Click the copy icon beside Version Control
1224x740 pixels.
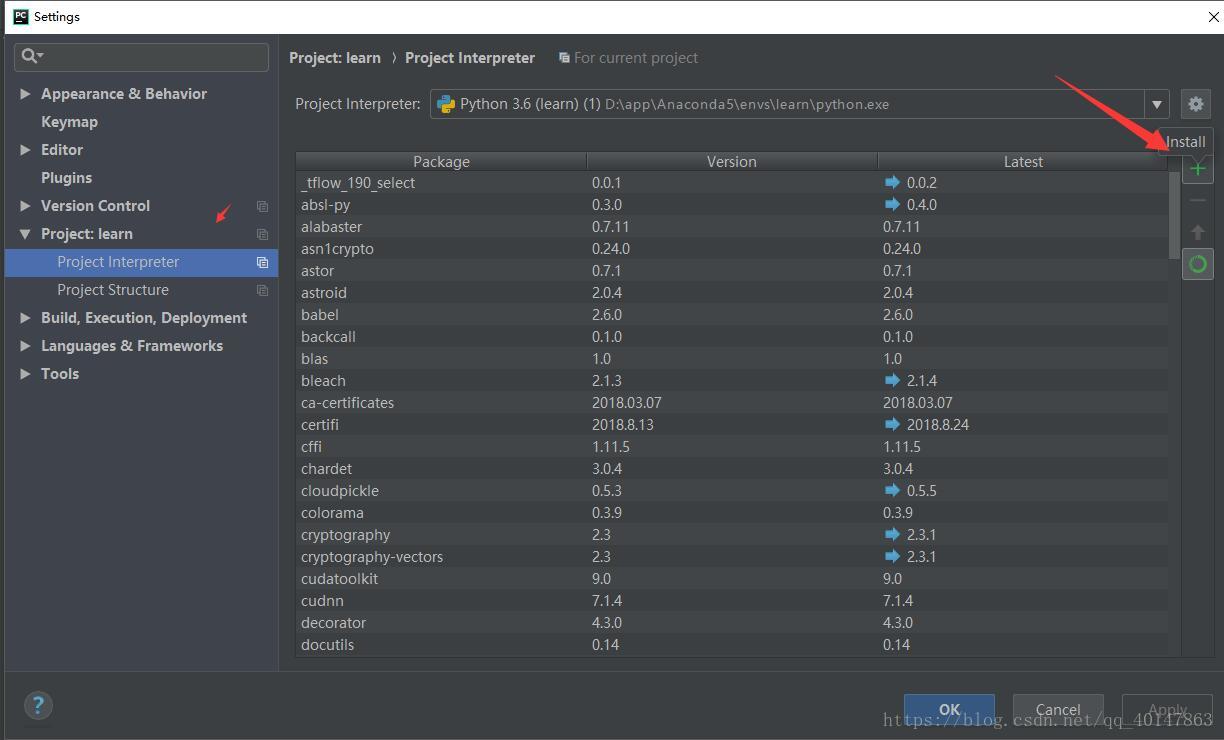[x=262, y=206]
